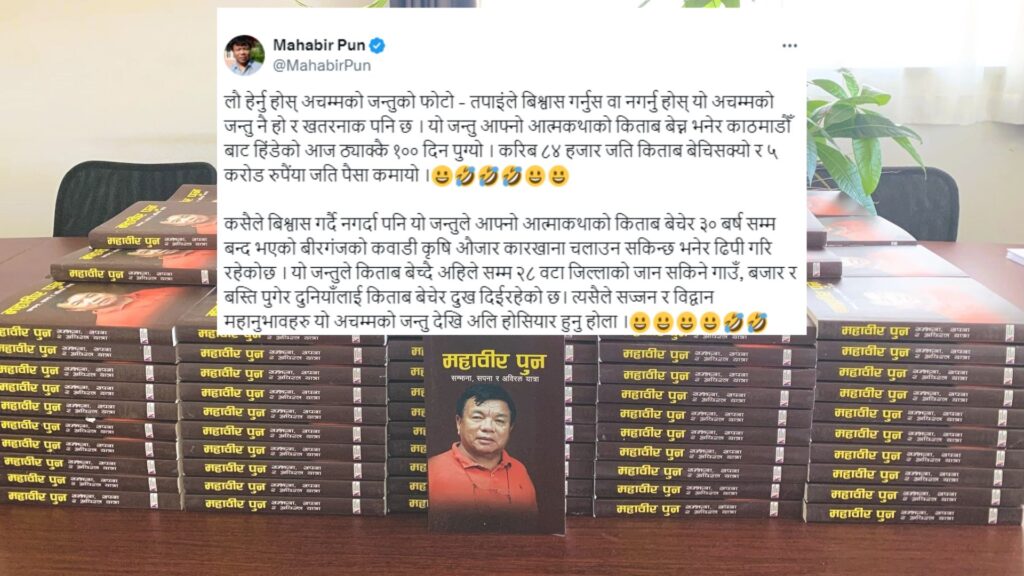Select the upright book cover in center

point(496,434)
